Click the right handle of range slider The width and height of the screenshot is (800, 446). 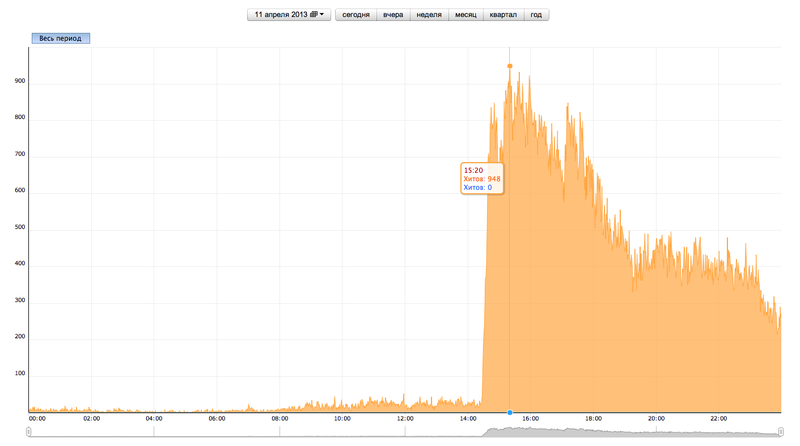(x=781, y=432)
